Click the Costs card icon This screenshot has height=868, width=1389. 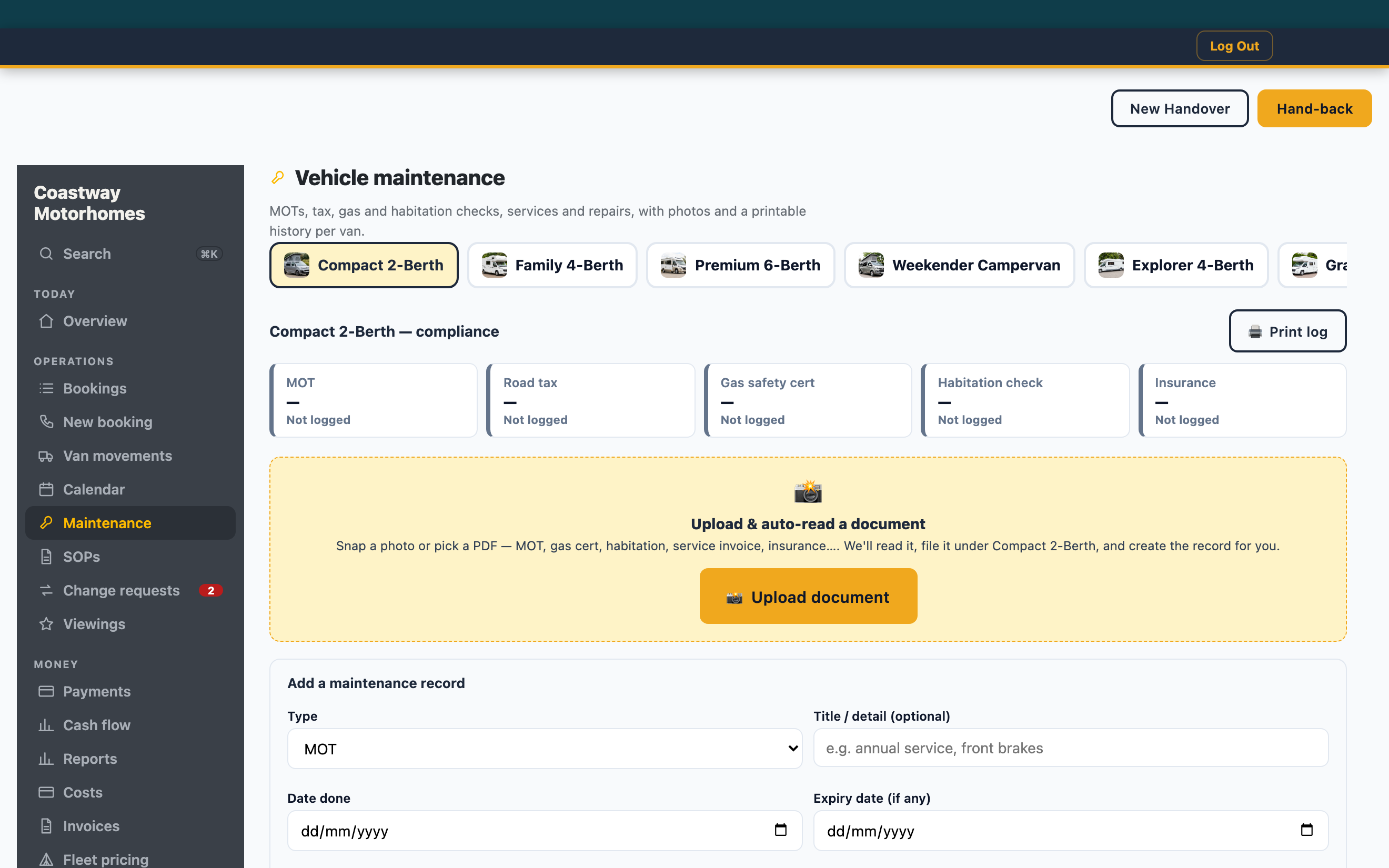46,792
